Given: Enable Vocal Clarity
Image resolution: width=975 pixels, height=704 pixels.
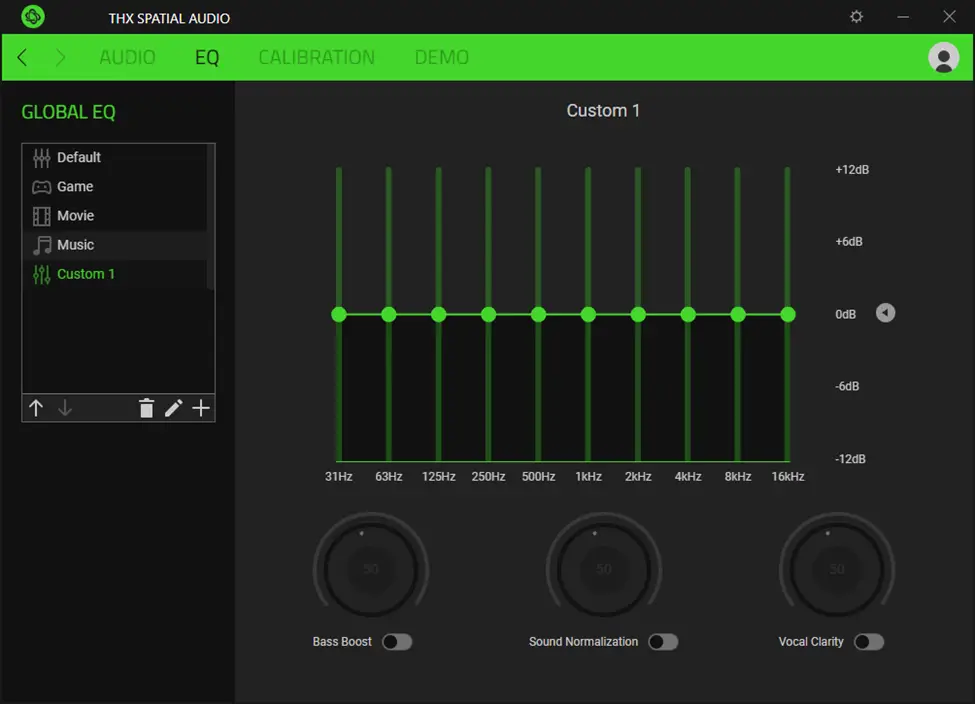Looking at the screenshot, I should tap(869, 641).
